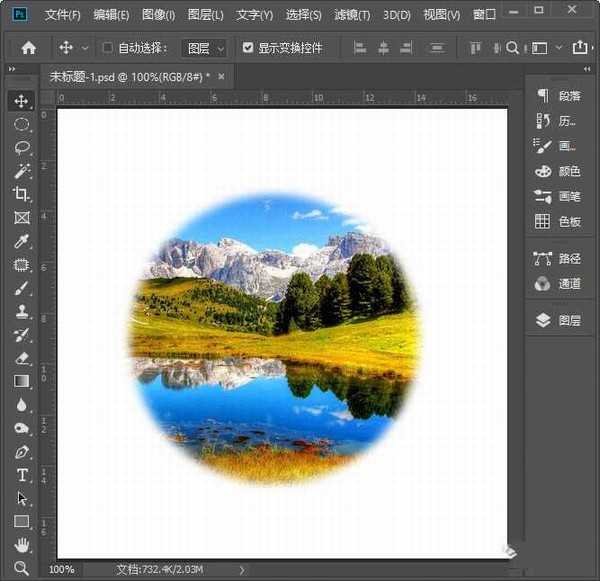This screenshot has height=581, width=600.
Task: Open the 滤镜(T) menu
Action: [350, 15]
